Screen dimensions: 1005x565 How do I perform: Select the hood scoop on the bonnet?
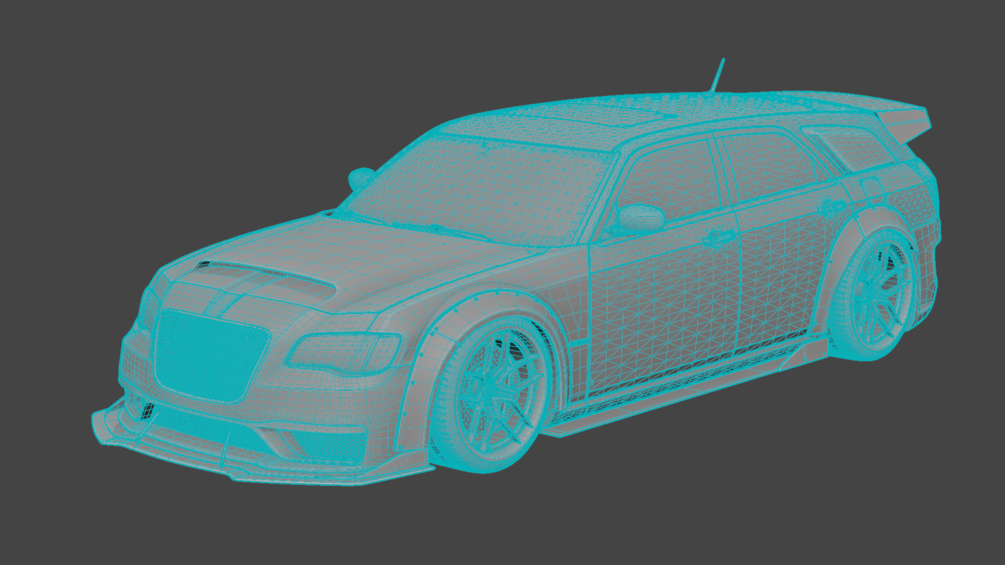coord(266,279)
